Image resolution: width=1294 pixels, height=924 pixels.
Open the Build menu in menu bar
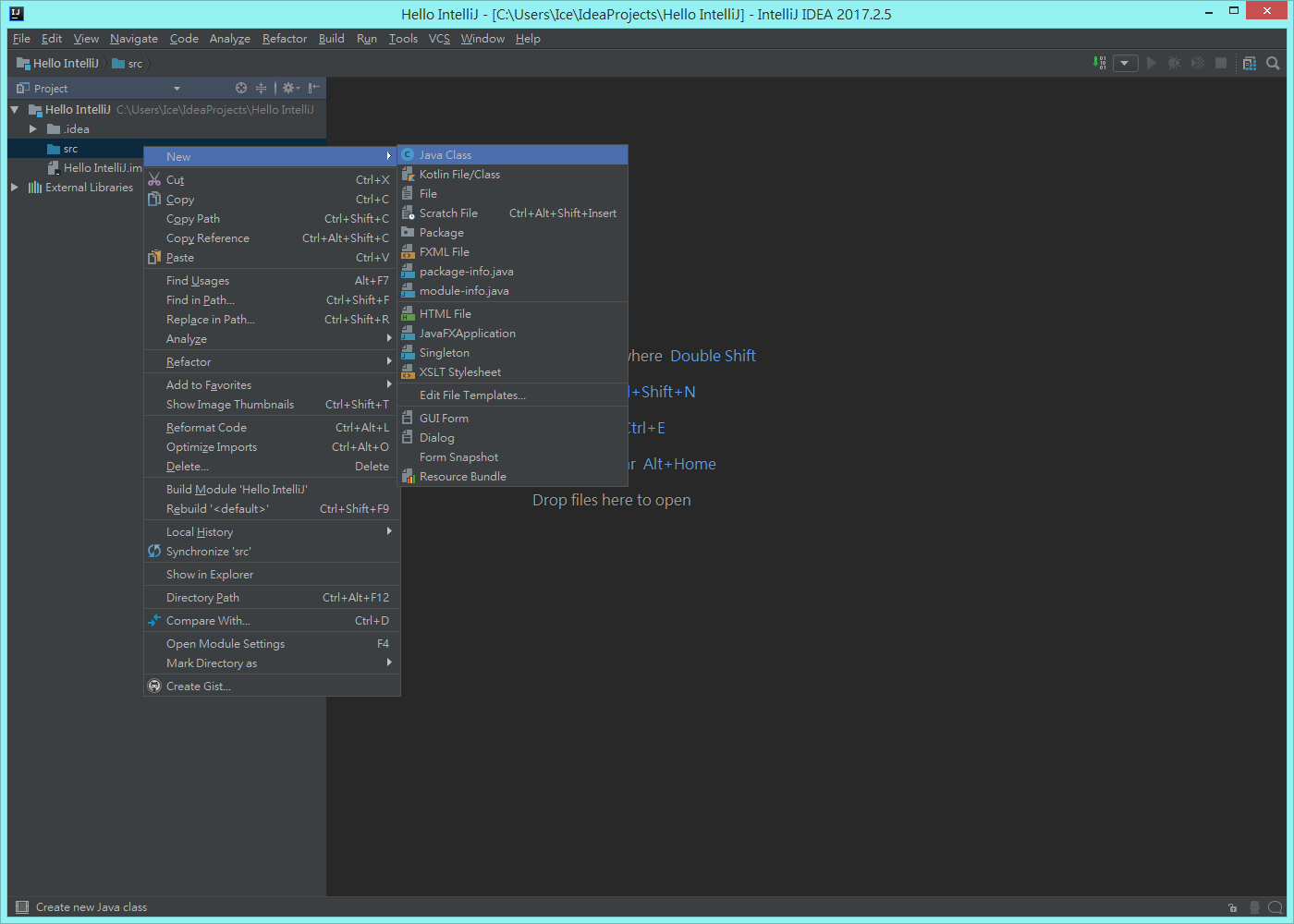click(x=331, y=38)
